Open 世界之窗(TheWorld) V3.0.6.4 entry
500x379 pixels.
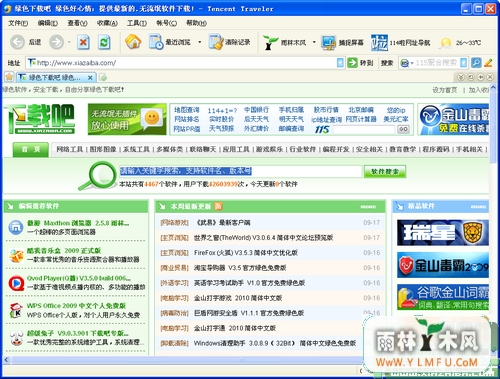[263, 238]
